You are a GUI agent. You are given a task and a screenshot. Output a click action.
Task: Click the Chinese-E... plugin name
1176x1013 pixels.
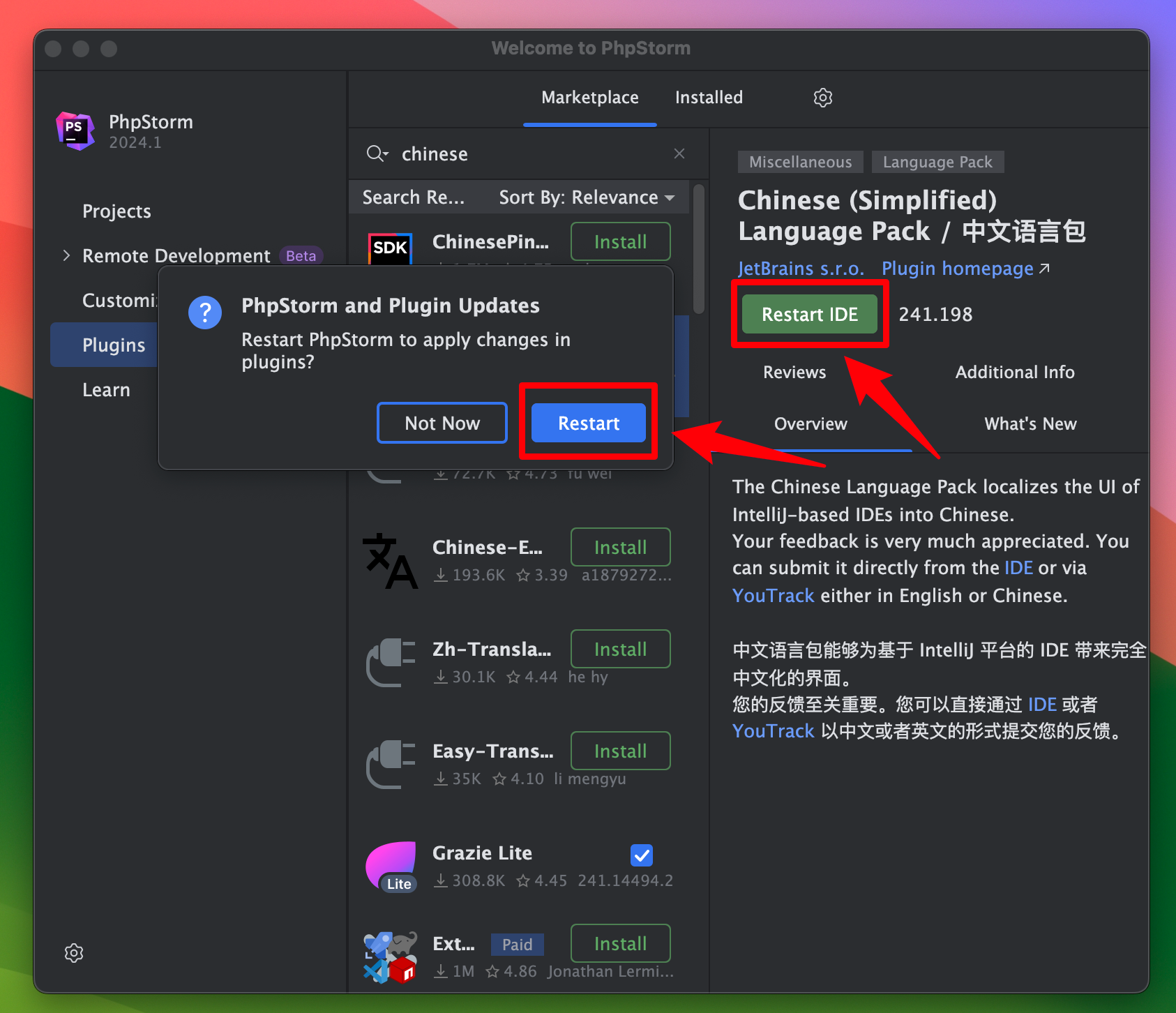point(488,547)
